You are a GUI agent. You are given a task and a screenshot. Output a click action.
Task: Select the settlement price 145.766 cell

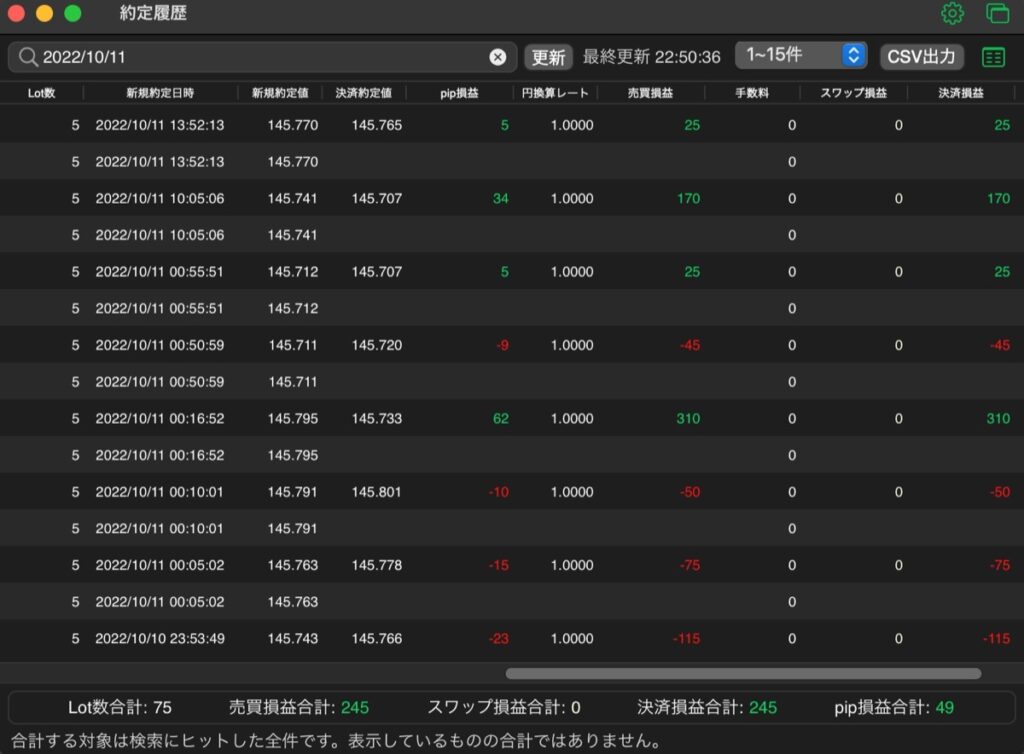[x=377, y=638]
